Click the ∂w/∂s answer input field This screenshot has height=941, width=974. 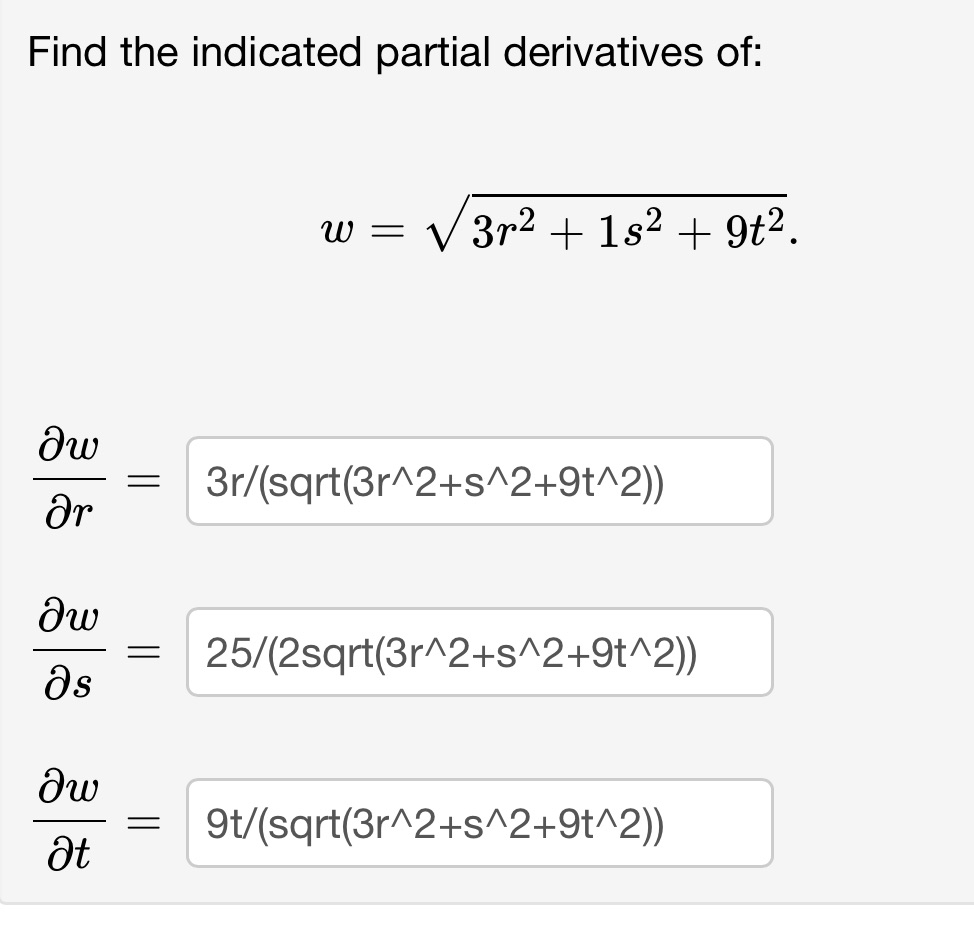click(479, 652)
